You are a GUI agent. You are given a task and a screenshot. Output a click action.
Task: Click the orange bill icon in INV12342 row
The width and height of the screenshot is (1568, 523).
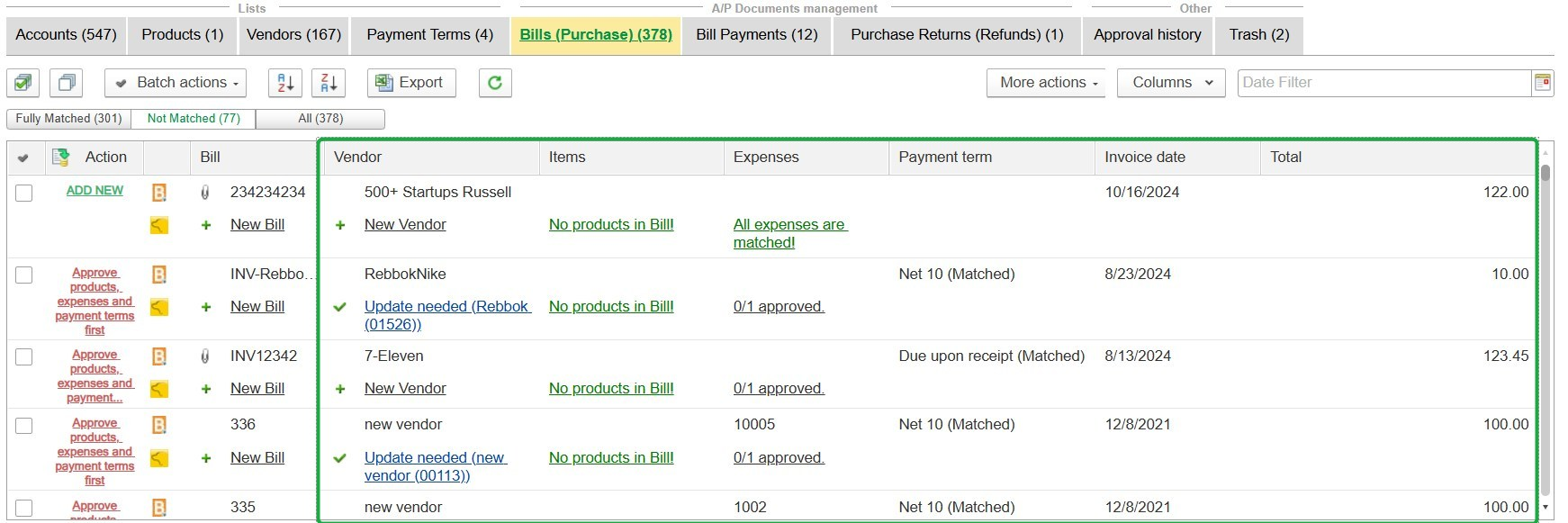(x=159, y=356)
